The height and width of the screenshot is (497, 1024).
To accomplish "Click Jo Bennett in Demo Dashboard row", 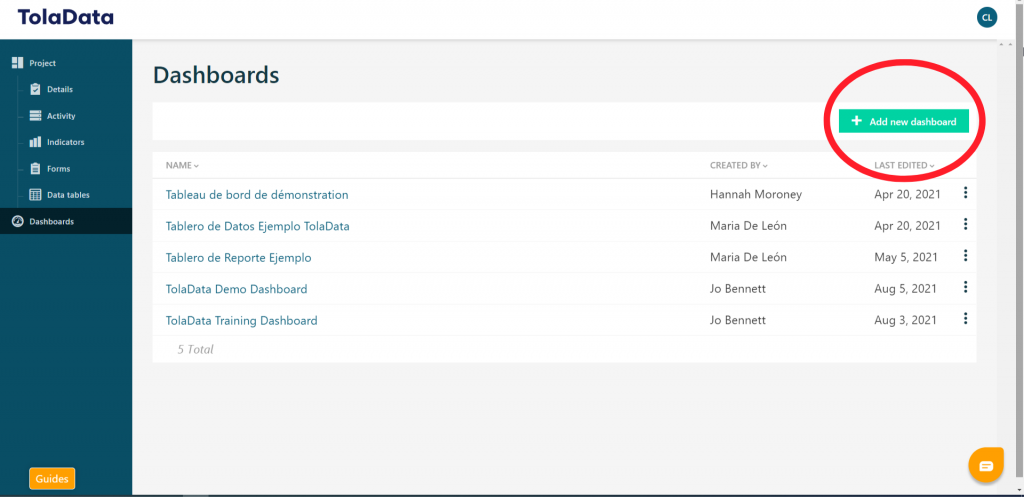I will (x=738, y=289).
